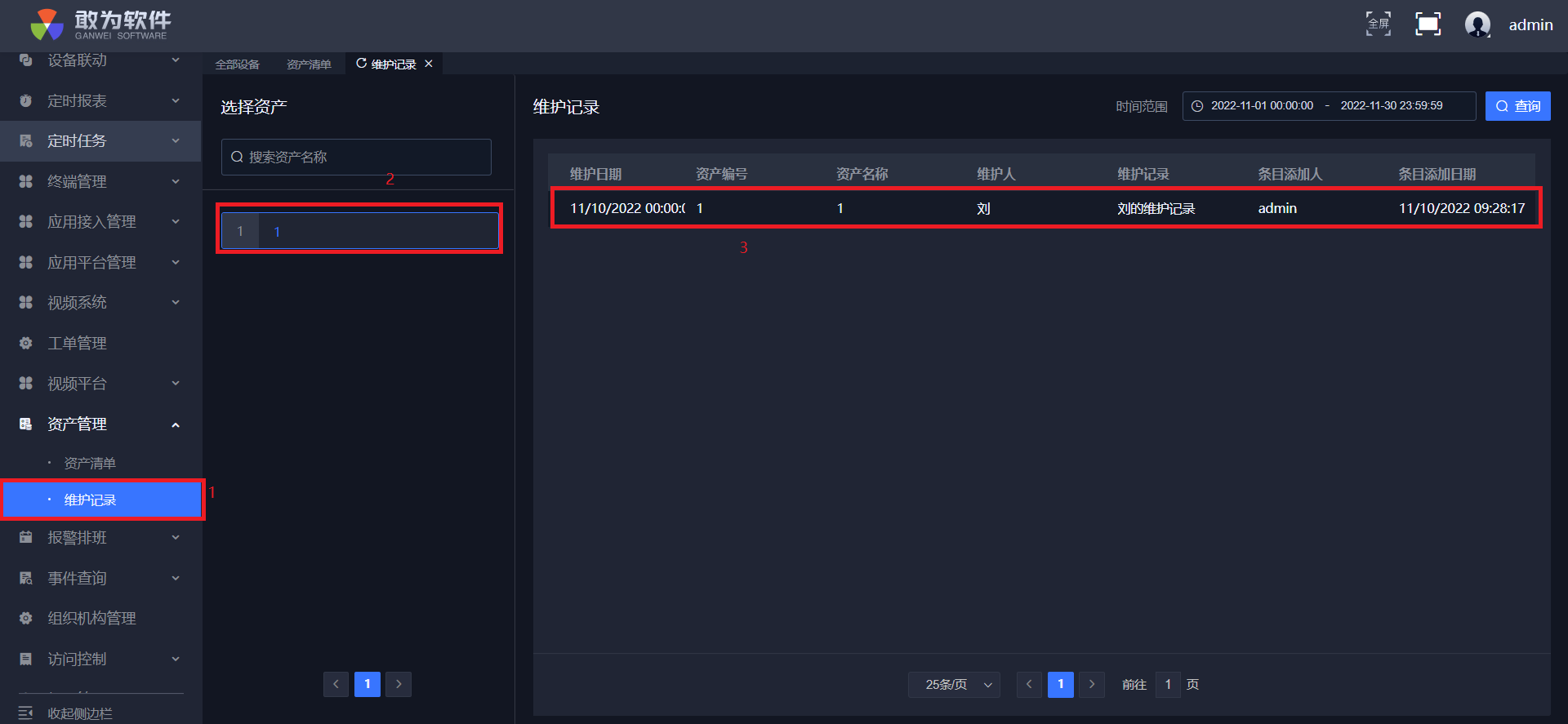Screen dimensions: 1568x724
Task: Click the 应用平台管理 sidebar icon
Action: (26, 262)
